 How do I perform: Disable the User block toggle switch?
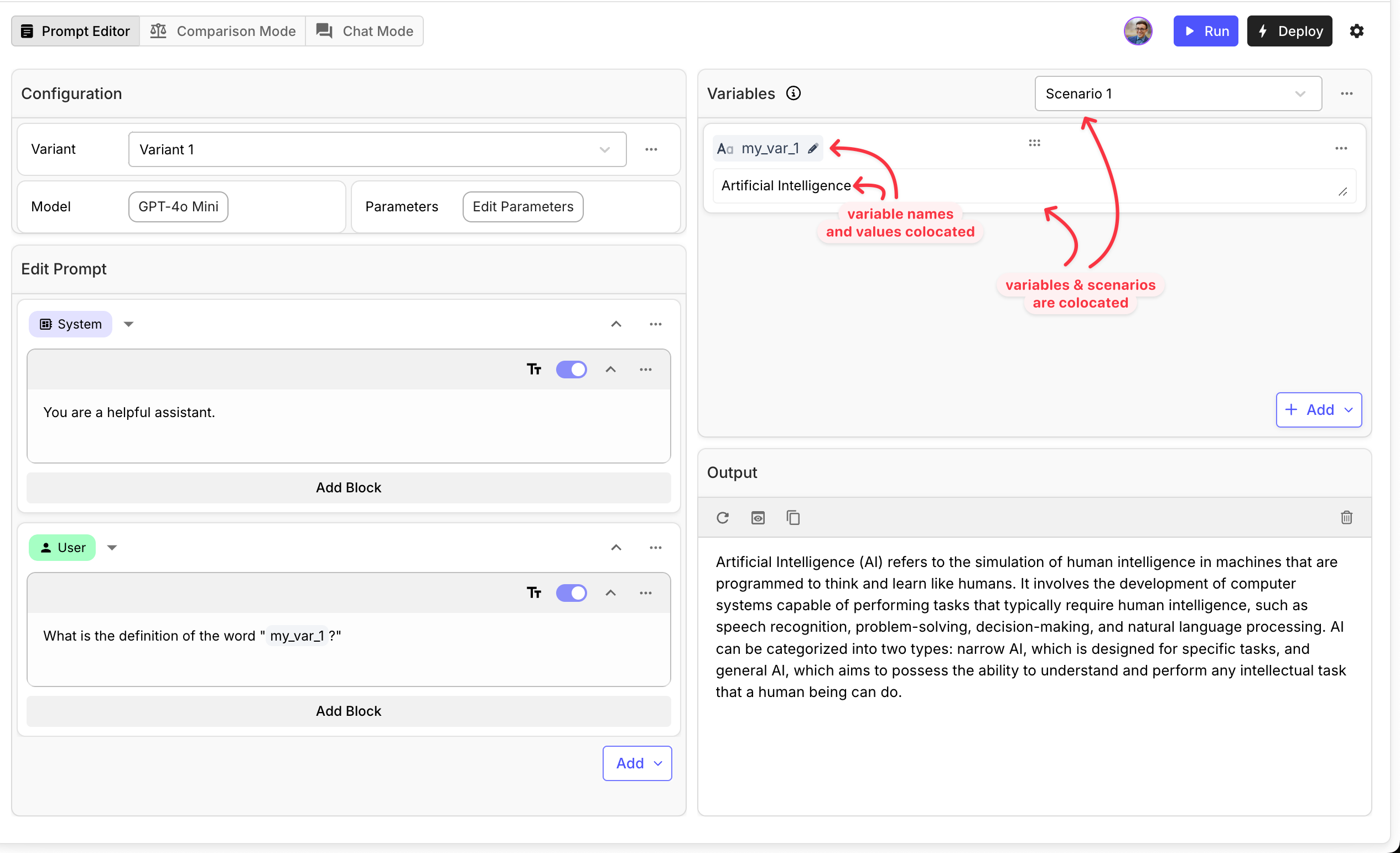[571, 593]
